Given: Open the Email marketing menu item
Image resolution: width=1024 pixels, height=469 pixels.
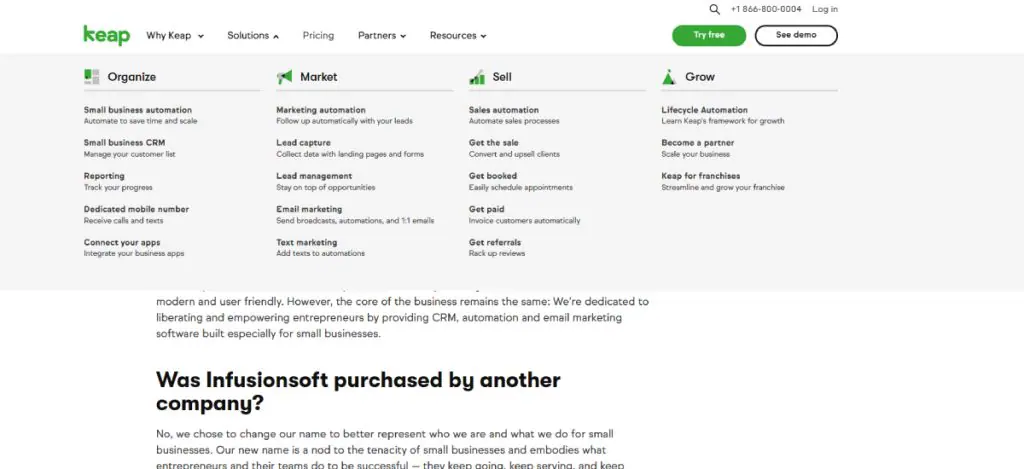Looking at the screenshot, I should [309, 209].
